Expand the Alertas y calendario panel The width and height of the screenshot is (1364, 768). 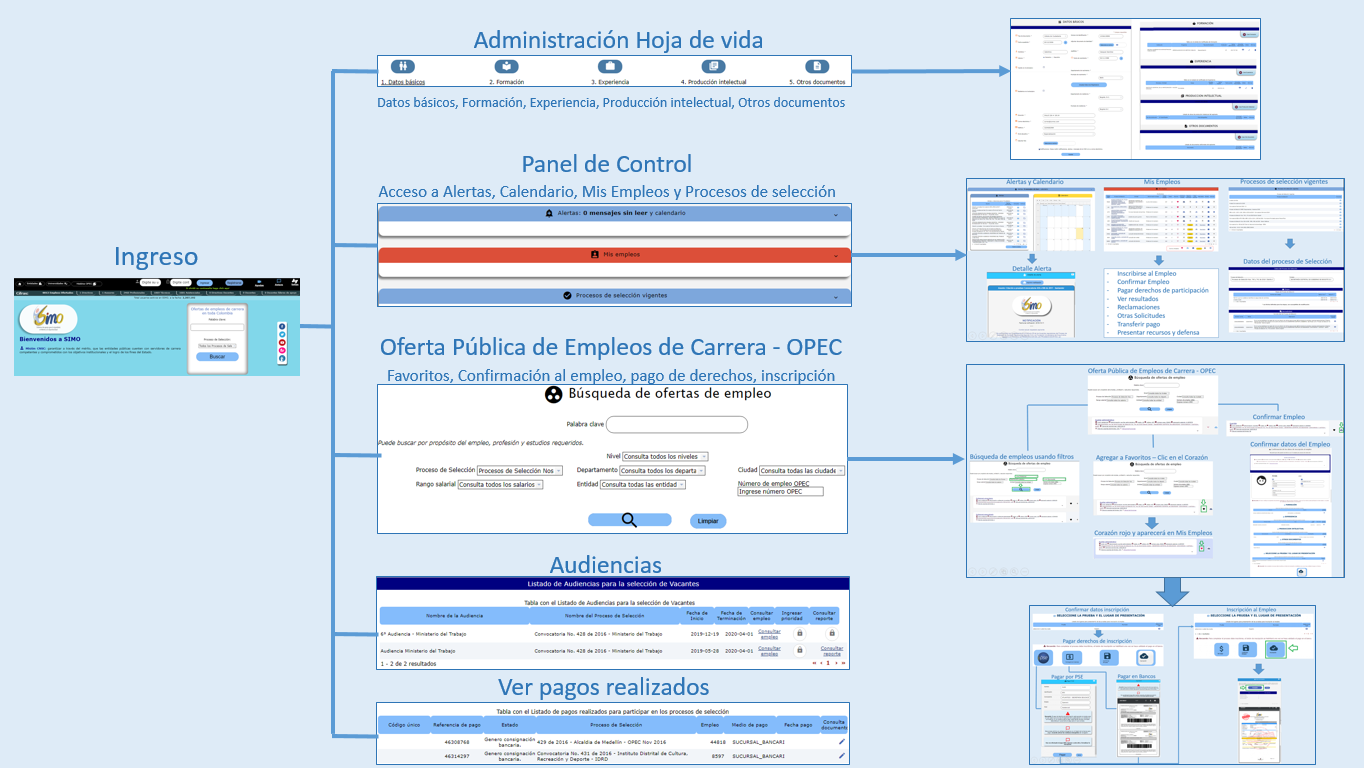pos(614,214)
